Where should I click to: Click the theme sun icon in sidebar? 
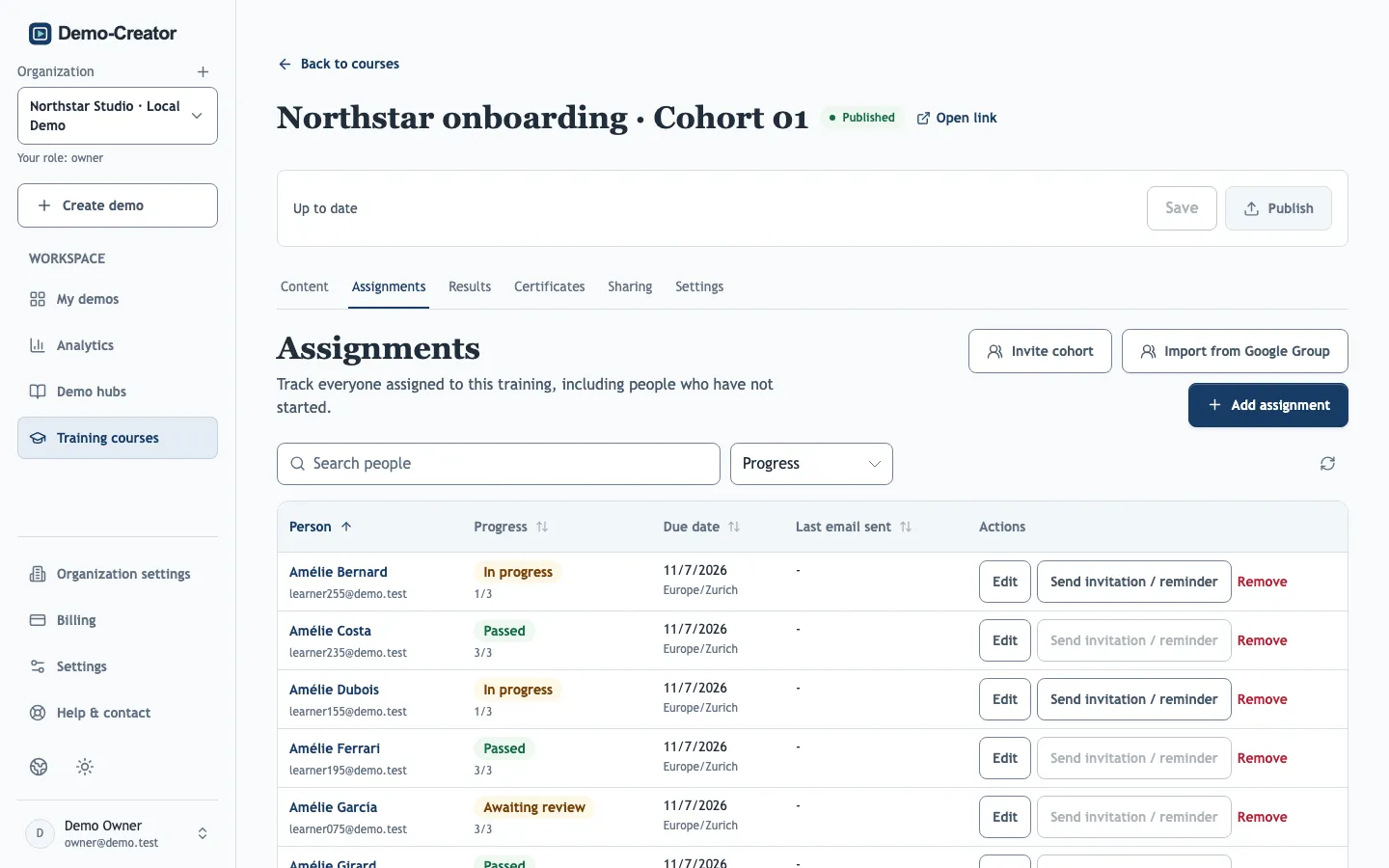click(85, 767)
